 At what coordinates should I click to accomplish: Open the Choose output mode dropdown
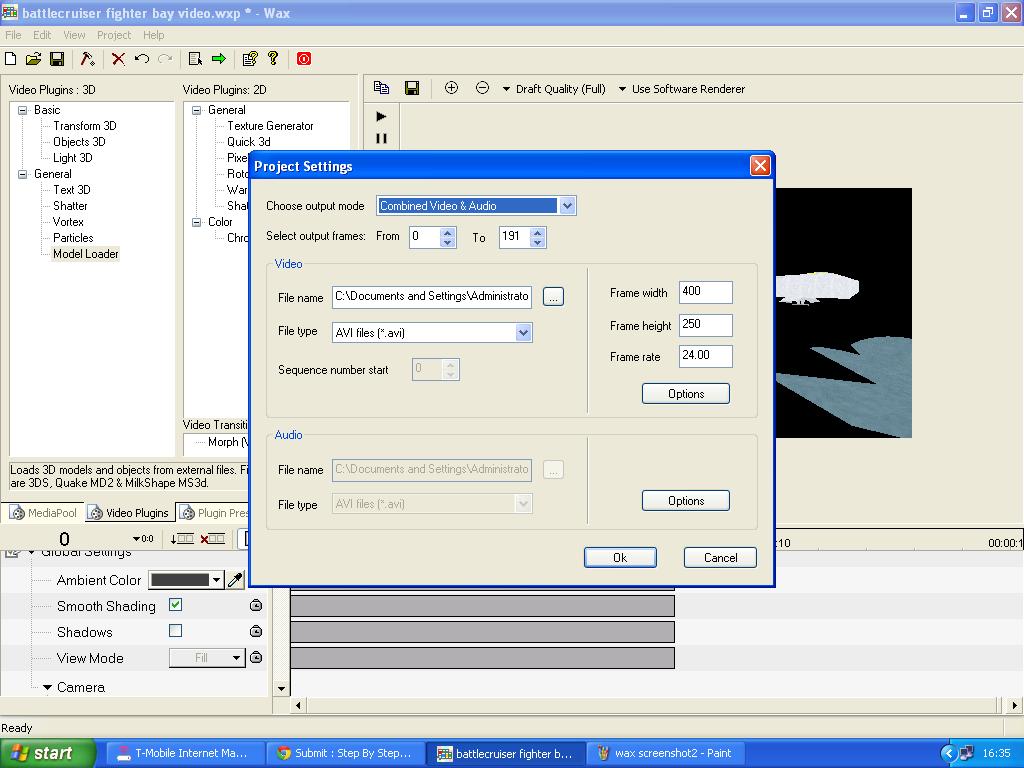[x=567, y=205]
